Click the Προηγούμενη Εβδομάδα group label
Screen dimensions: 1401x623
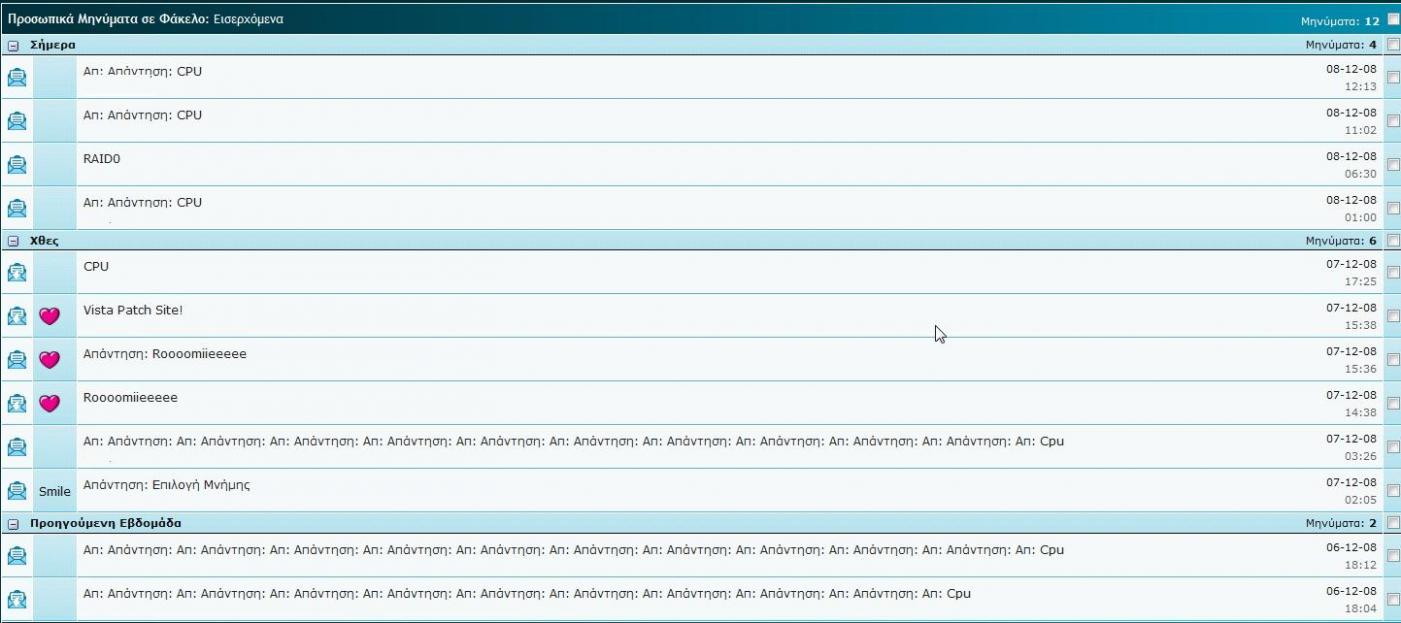pyautogui.click(x=106, y=523)
